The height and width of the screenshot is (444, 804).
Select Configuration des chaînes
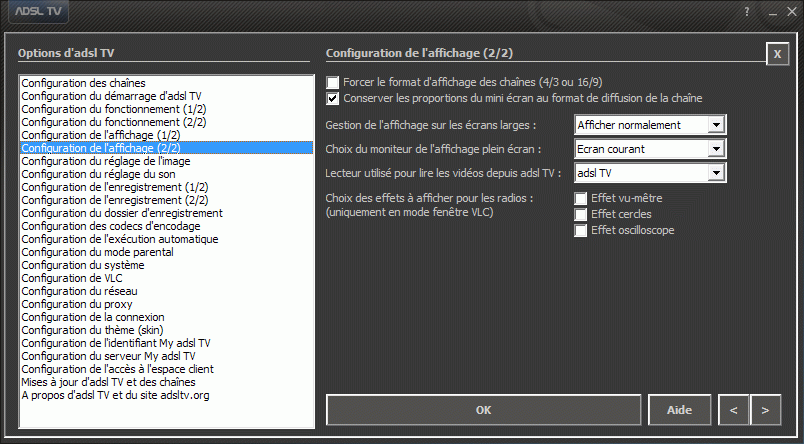(x=167, y=83)
